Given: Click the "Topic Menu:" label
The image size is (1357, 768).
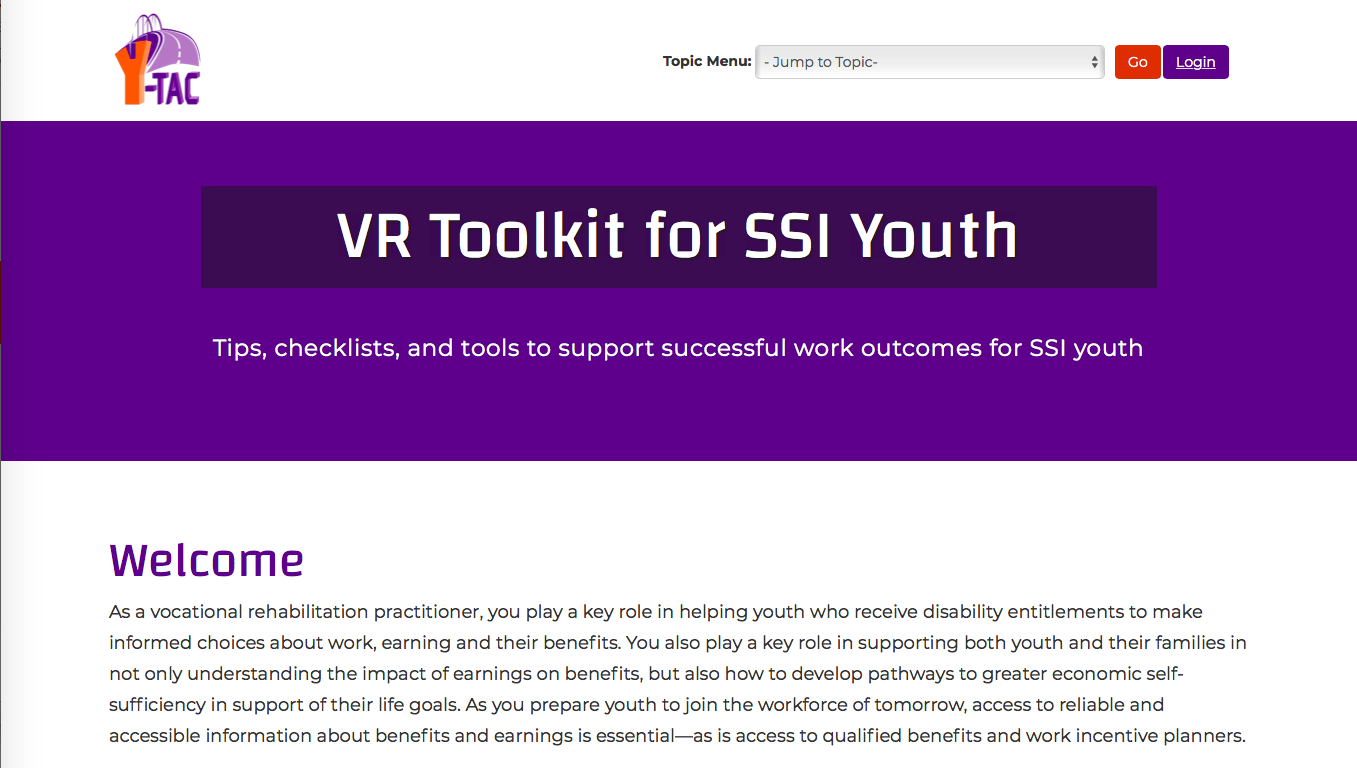Looking at the screenshot, I should coord(706,61).
